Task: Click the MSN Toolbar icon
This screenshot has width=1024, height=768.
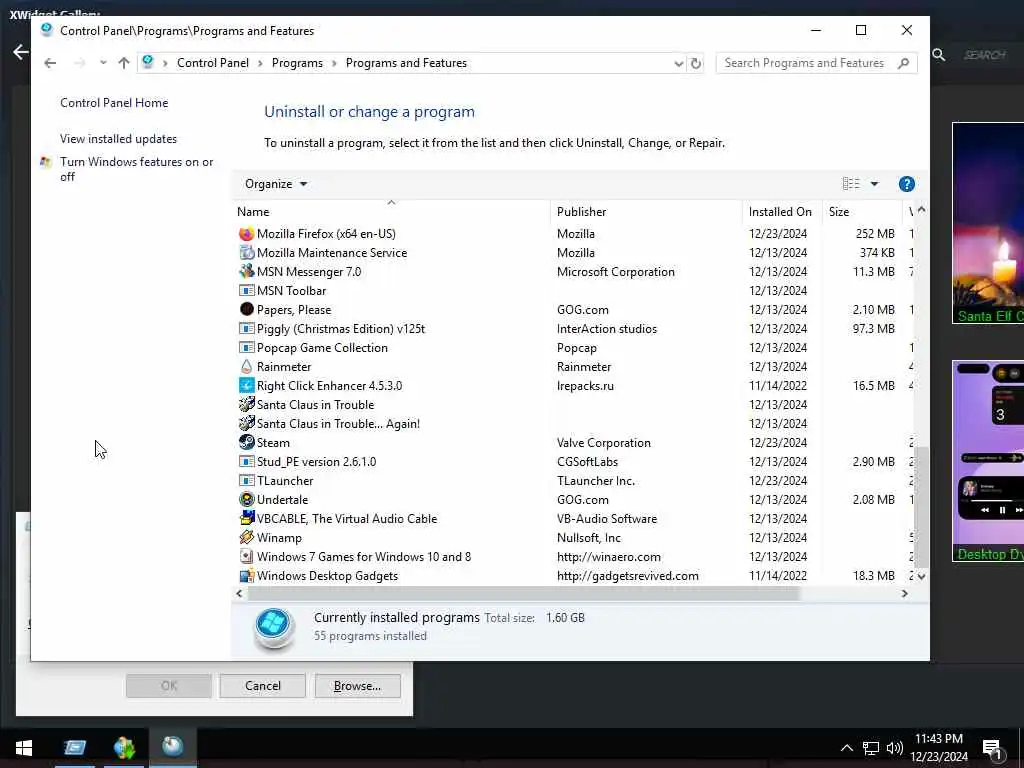Action: pyautogui.click(x=246, y=291)
